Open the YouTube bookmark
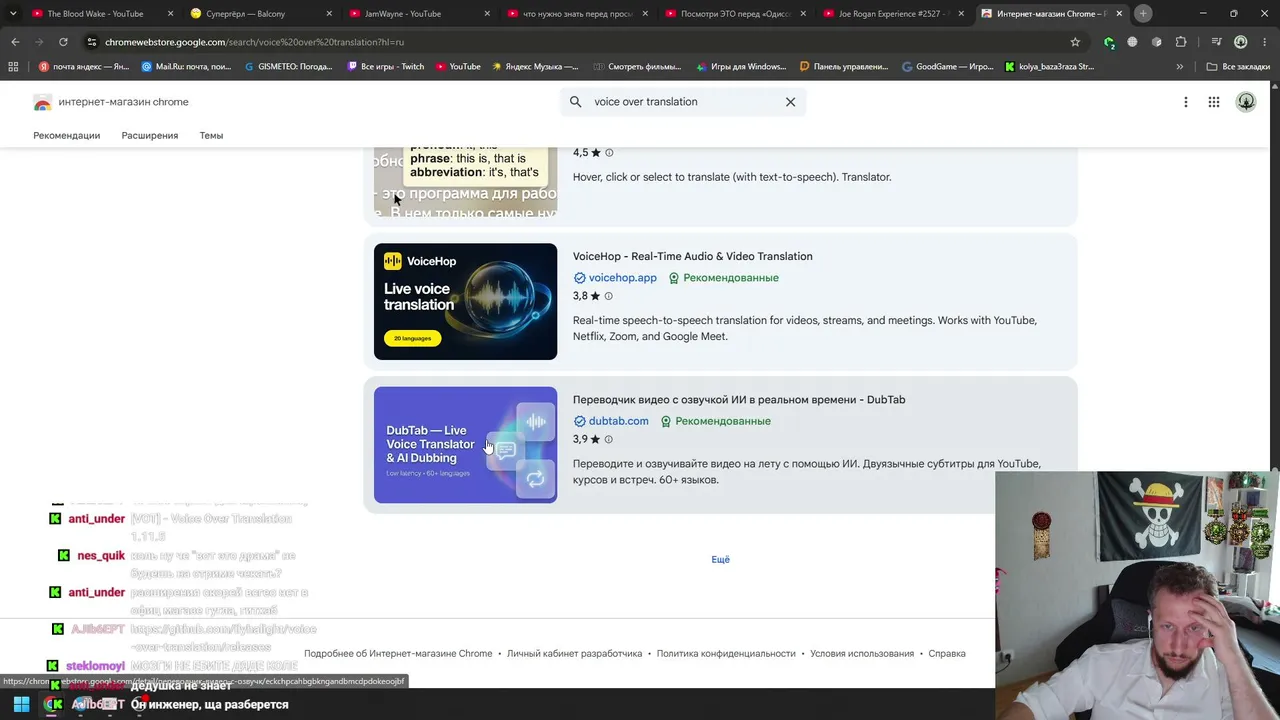Screen dimensions: 1280x720 458,67
